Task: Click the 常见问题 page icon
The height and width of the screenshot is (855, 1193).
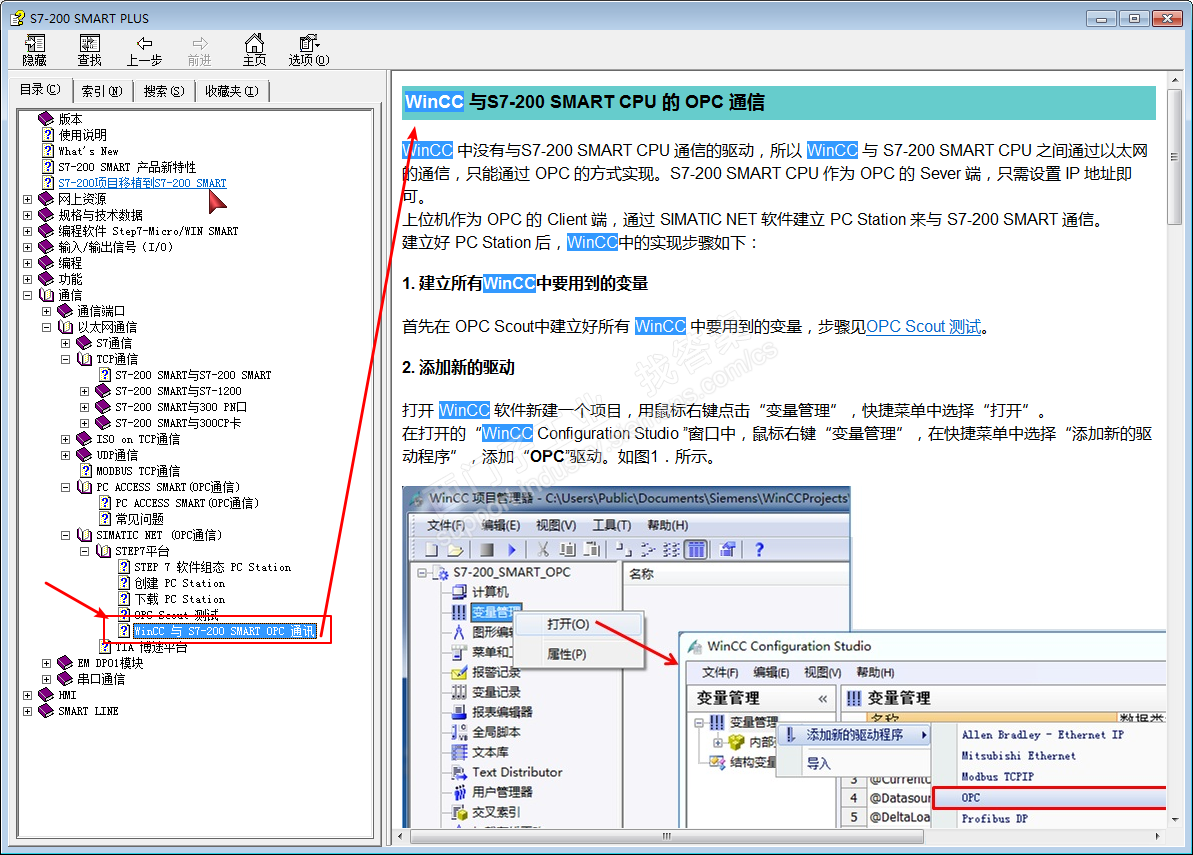Action: tap(105, 519)
